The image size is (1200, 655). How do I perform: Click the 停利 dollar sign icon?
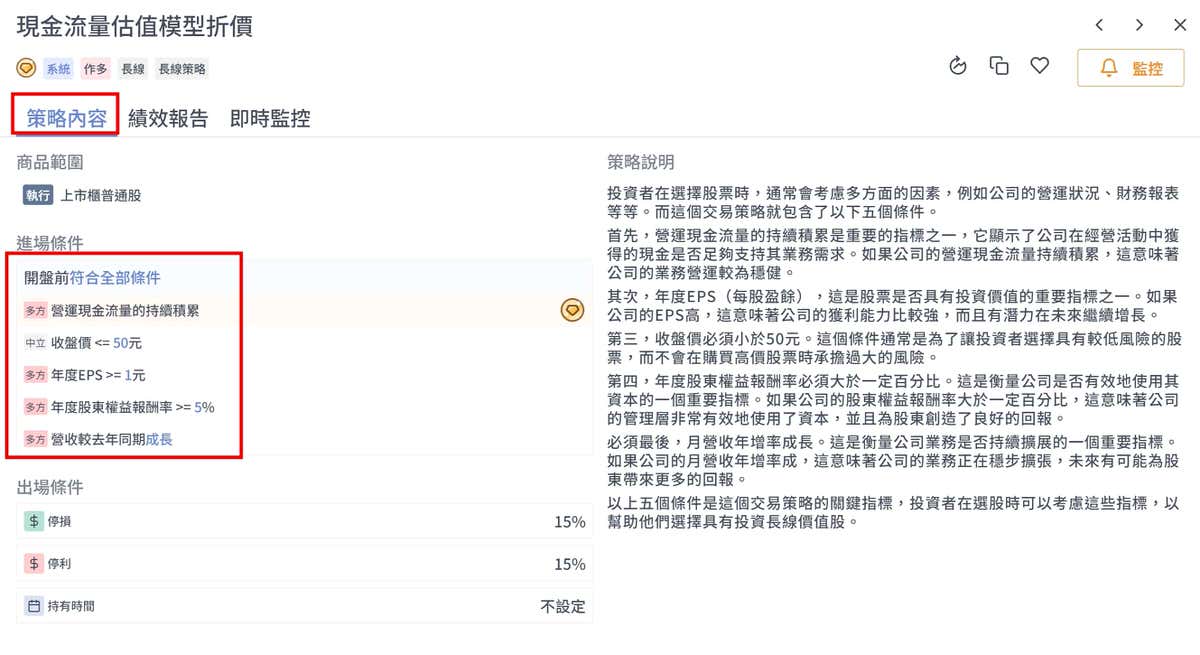click(x=34, y=564)
